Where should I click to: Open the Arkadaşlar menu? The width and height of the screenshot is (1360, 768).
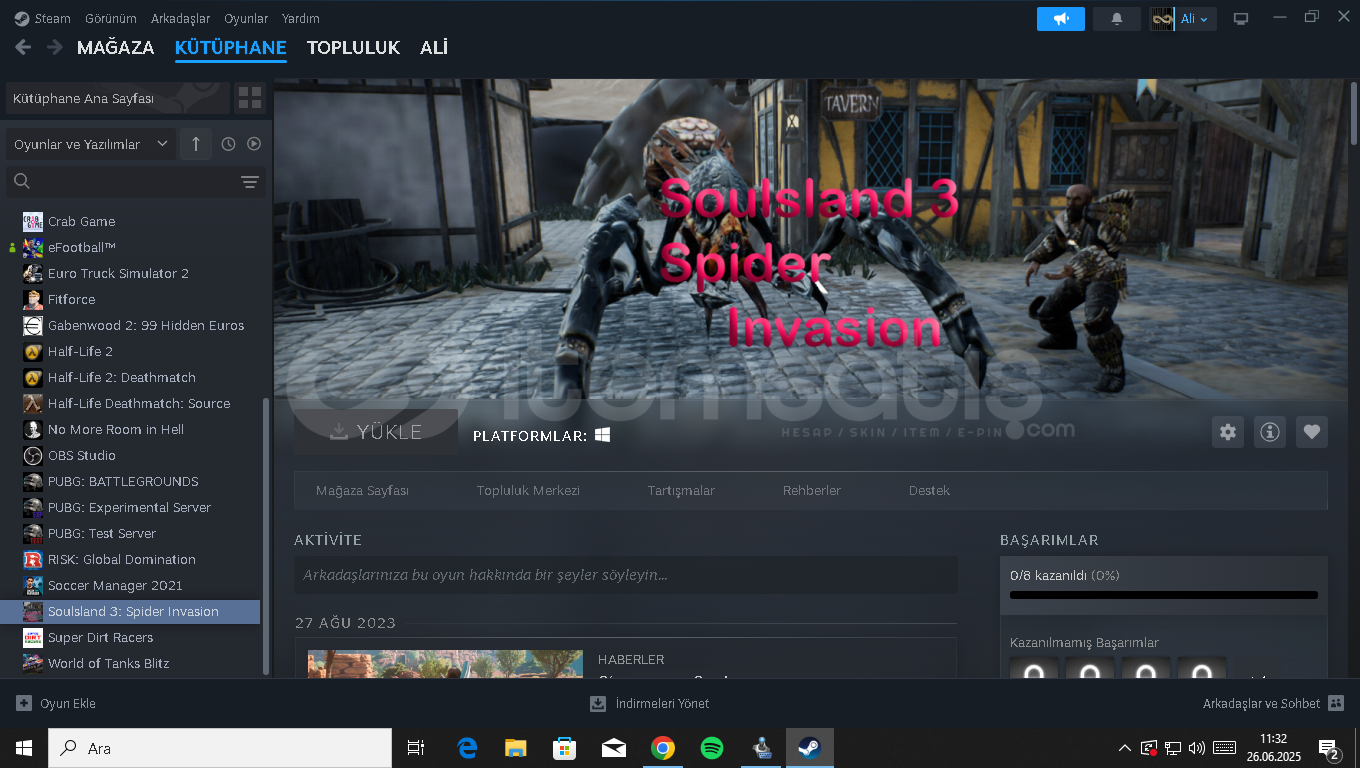181,18
